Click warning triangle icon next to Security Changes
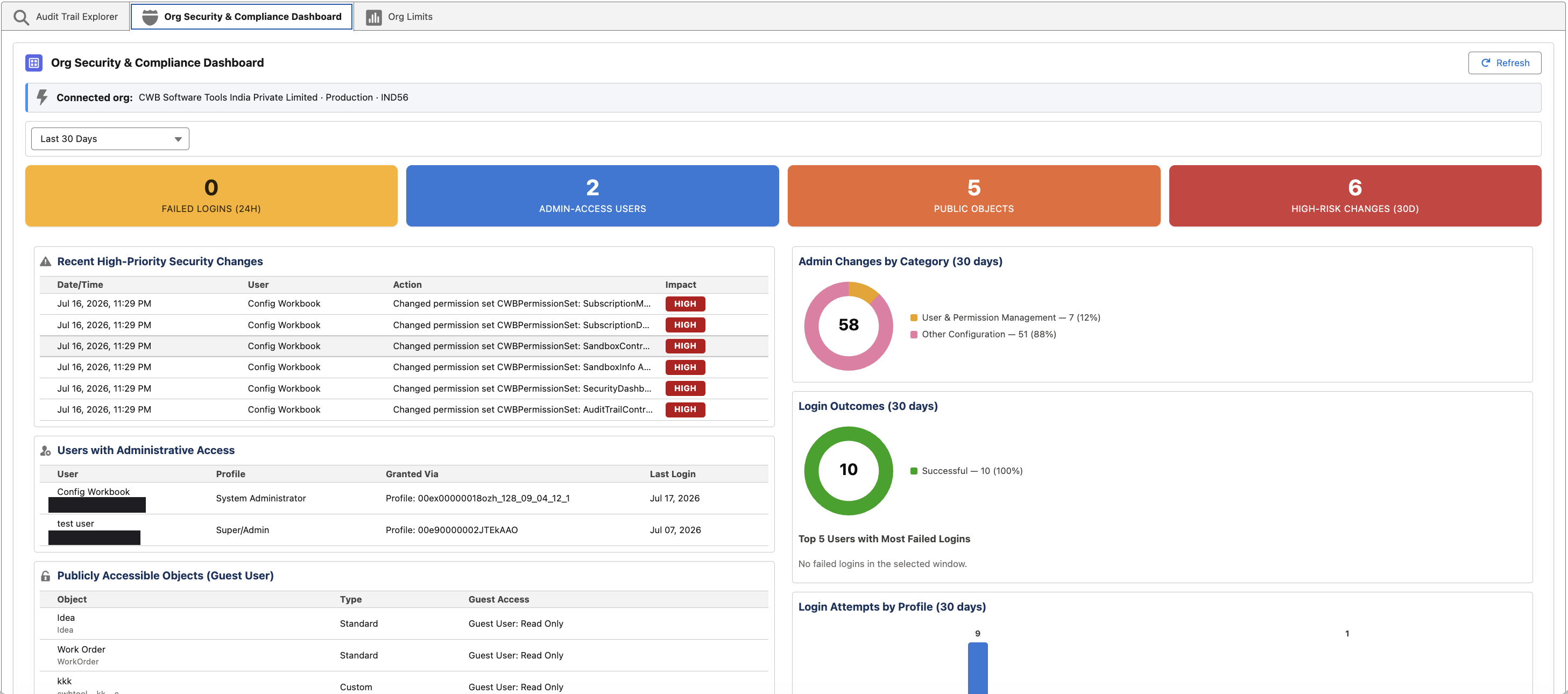1568x694 pixels. (x=46, y=262)
